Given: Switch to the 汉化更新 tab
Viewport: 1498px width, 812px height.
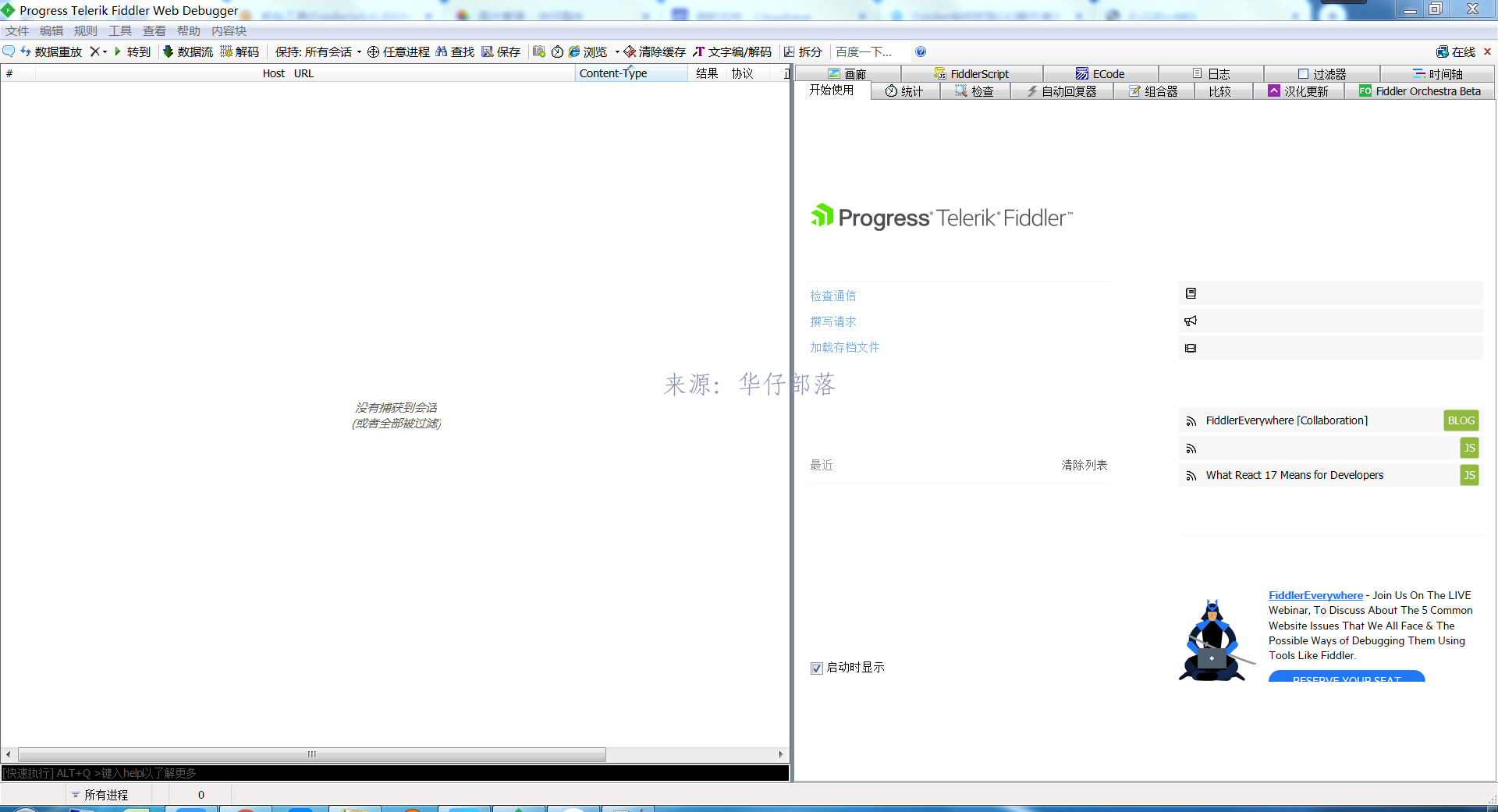Looking at the screenshot, I should click(x=1298, y=91).
